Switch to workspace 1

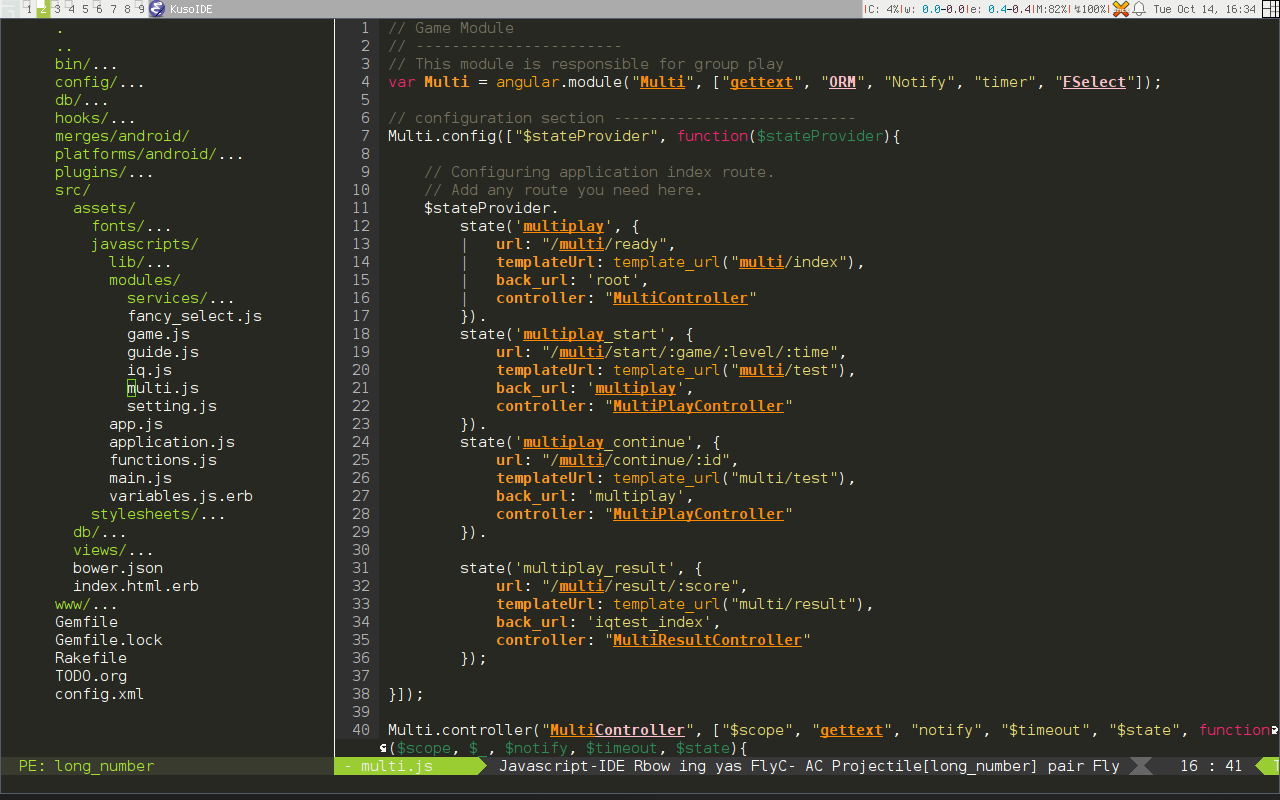(x=29, y=9)
